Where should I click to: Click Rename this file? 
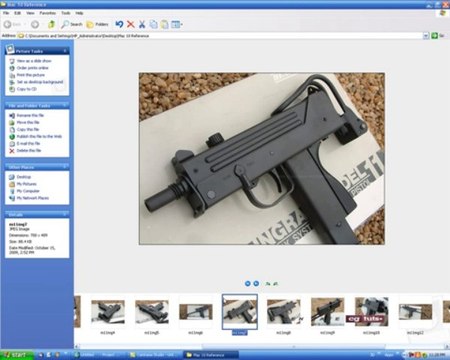[26, 115]
